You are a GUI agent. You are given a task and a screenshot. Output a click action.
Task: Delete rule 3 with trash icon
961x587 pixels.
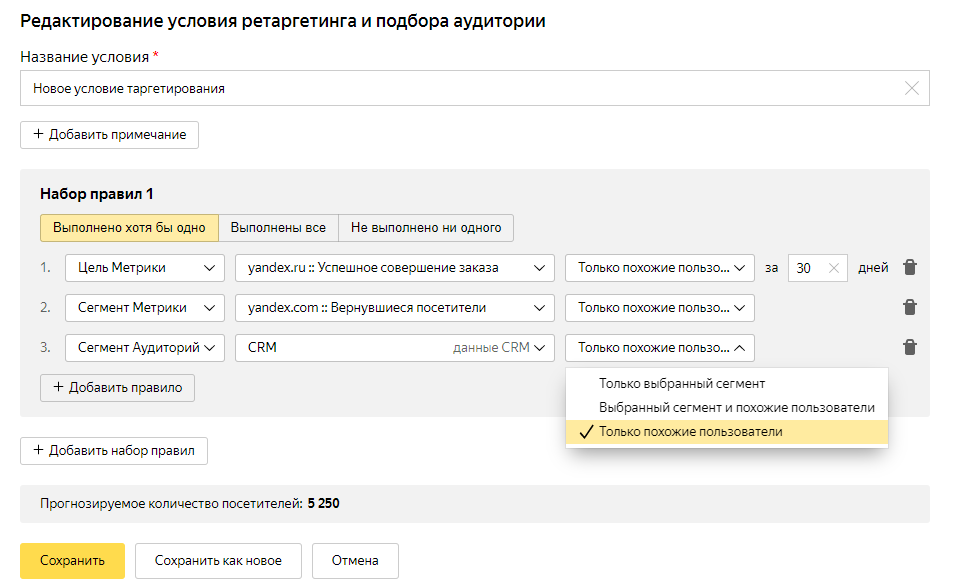(x=909, y=347)
